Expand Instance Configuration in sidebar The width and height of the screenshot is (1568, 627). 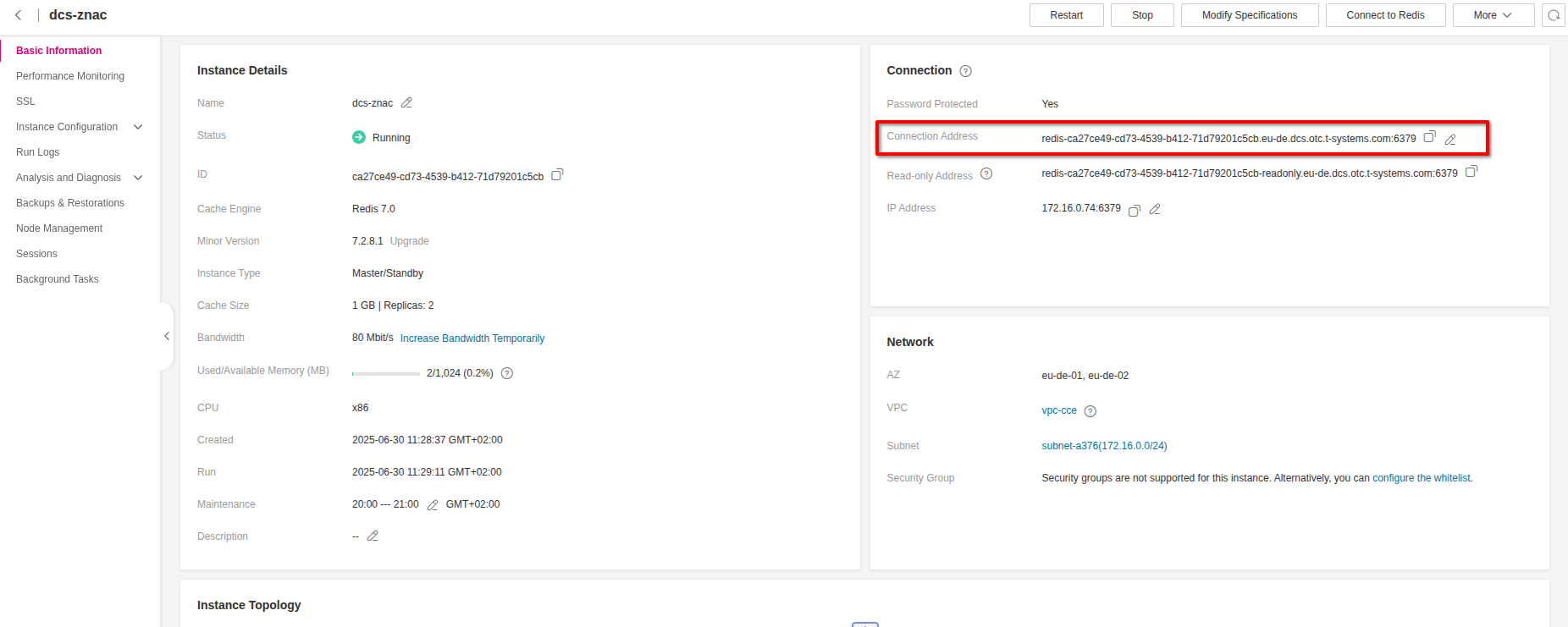point(138,127)
